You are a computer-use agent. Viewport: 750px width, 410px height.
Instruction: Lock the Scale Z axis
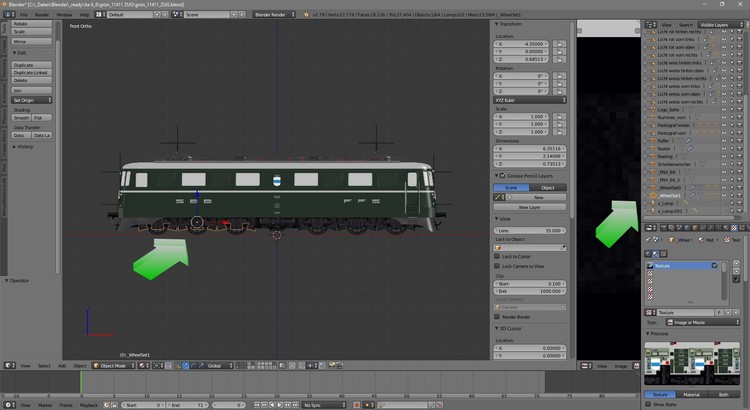pyautogui.click(x=559, y=132)
